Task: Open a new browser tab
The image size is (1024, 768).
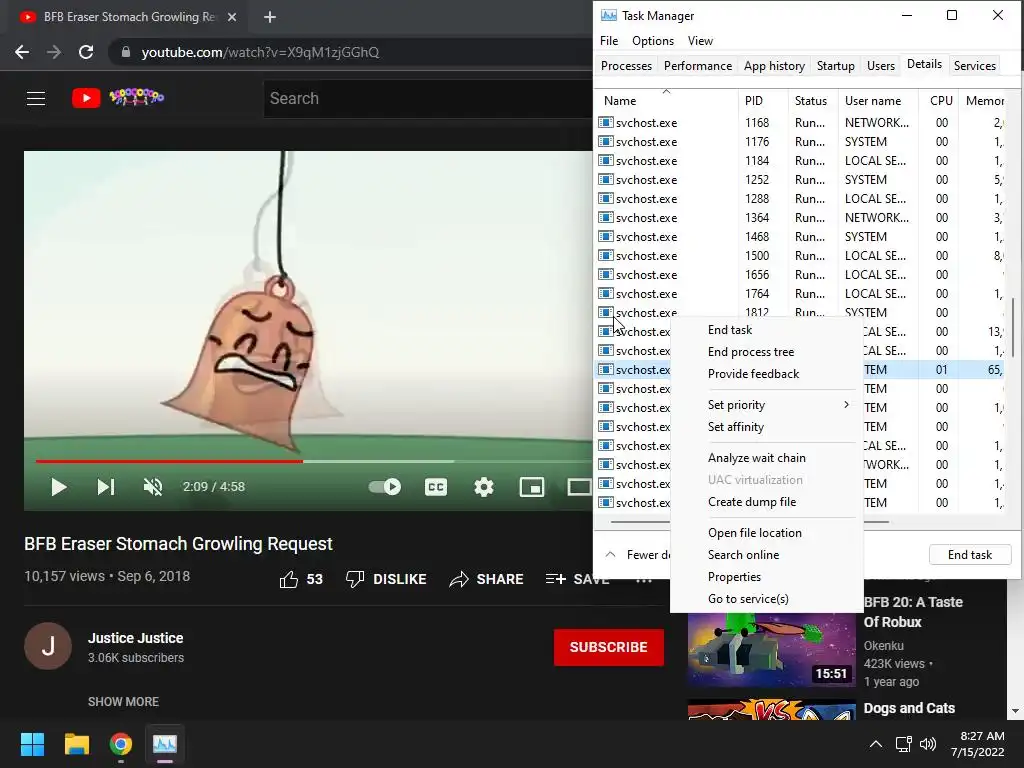Action: [x=270, y=17]
